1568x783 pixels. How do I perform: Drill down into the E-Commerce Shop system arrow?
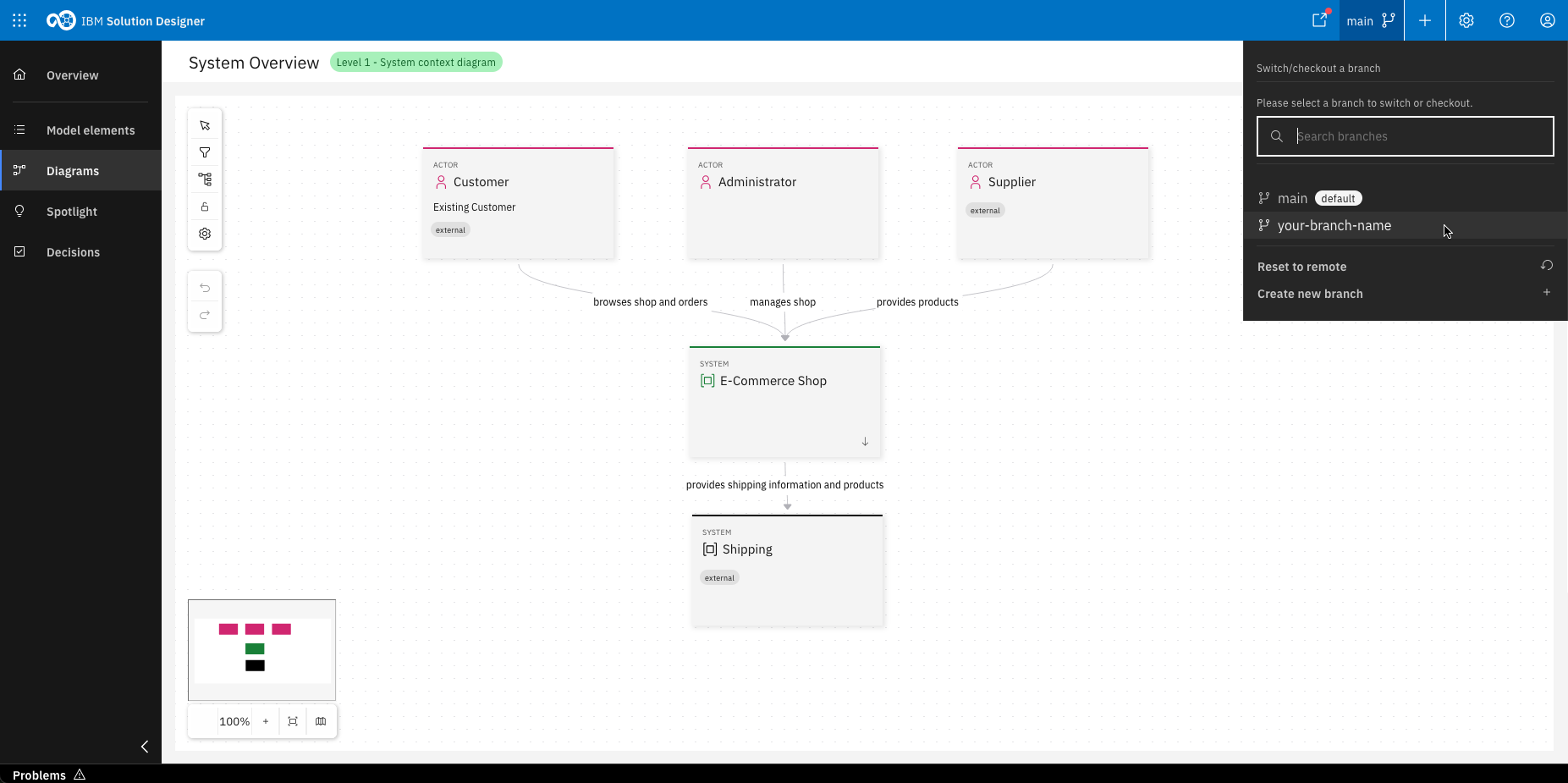[865, 442]
